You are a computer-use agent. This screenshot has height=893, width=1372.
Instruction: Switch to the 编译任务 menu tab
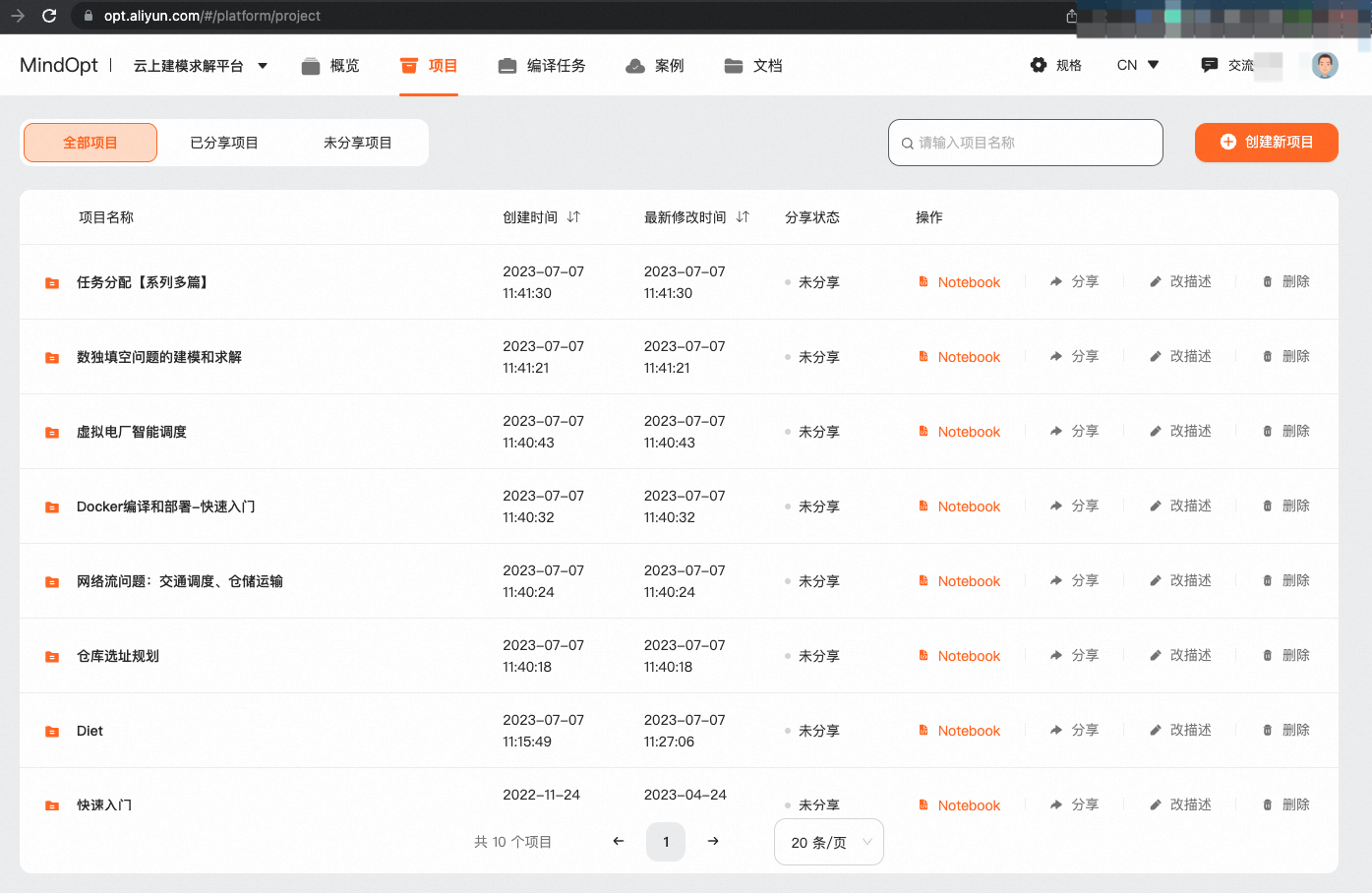point(542,66)
